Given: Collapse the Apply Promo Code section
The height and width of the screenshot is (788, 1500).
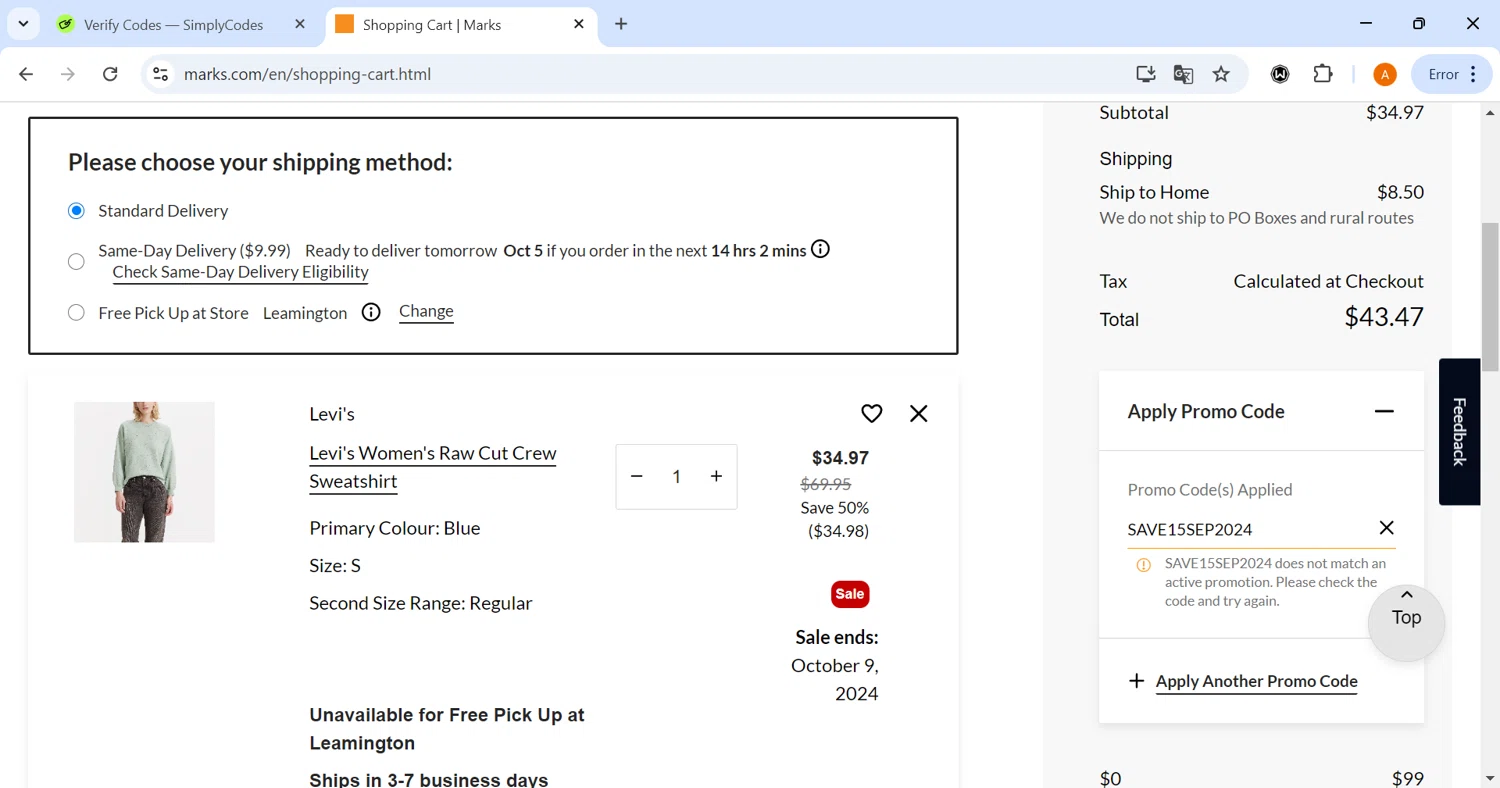Looking at the screenshot, I should (x=1384, y=411).
